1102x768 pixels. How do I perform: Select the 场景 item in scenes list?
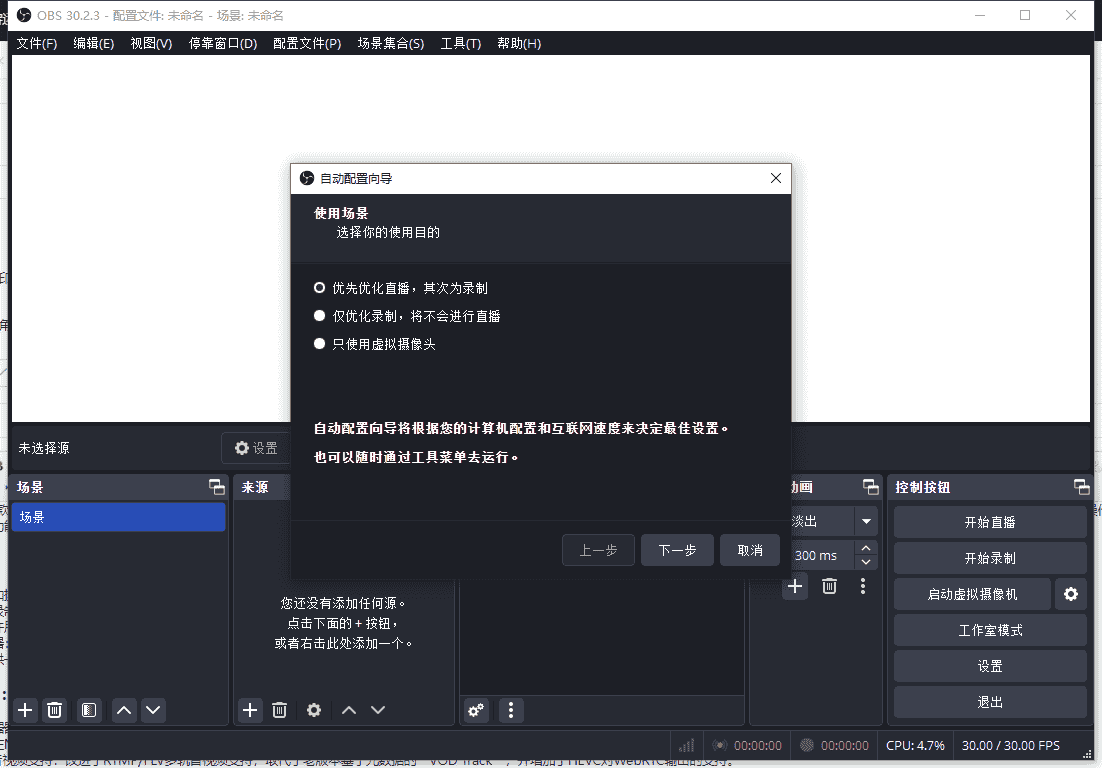pos(117,517)
